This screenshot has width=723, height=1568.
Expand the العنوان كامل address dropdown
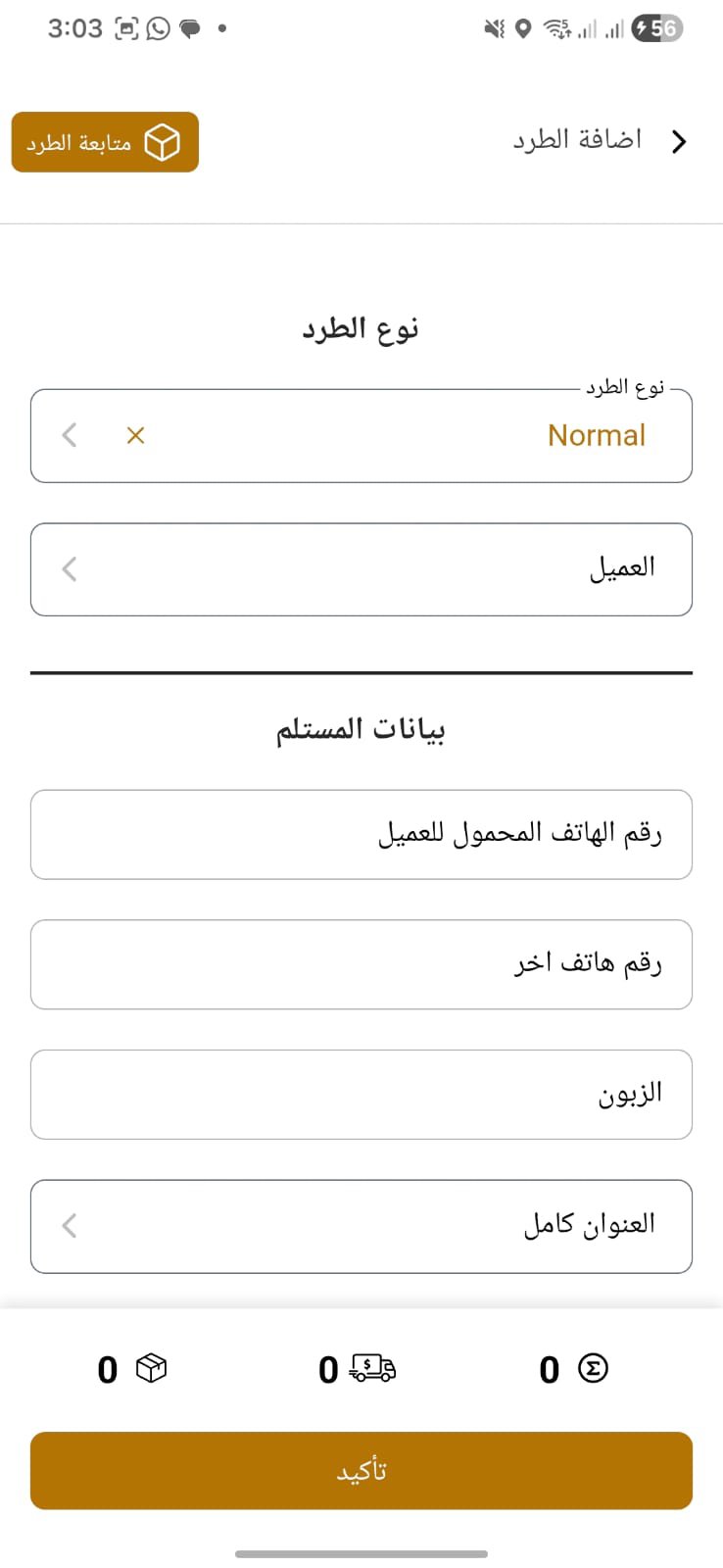(x=70, y=1225)
